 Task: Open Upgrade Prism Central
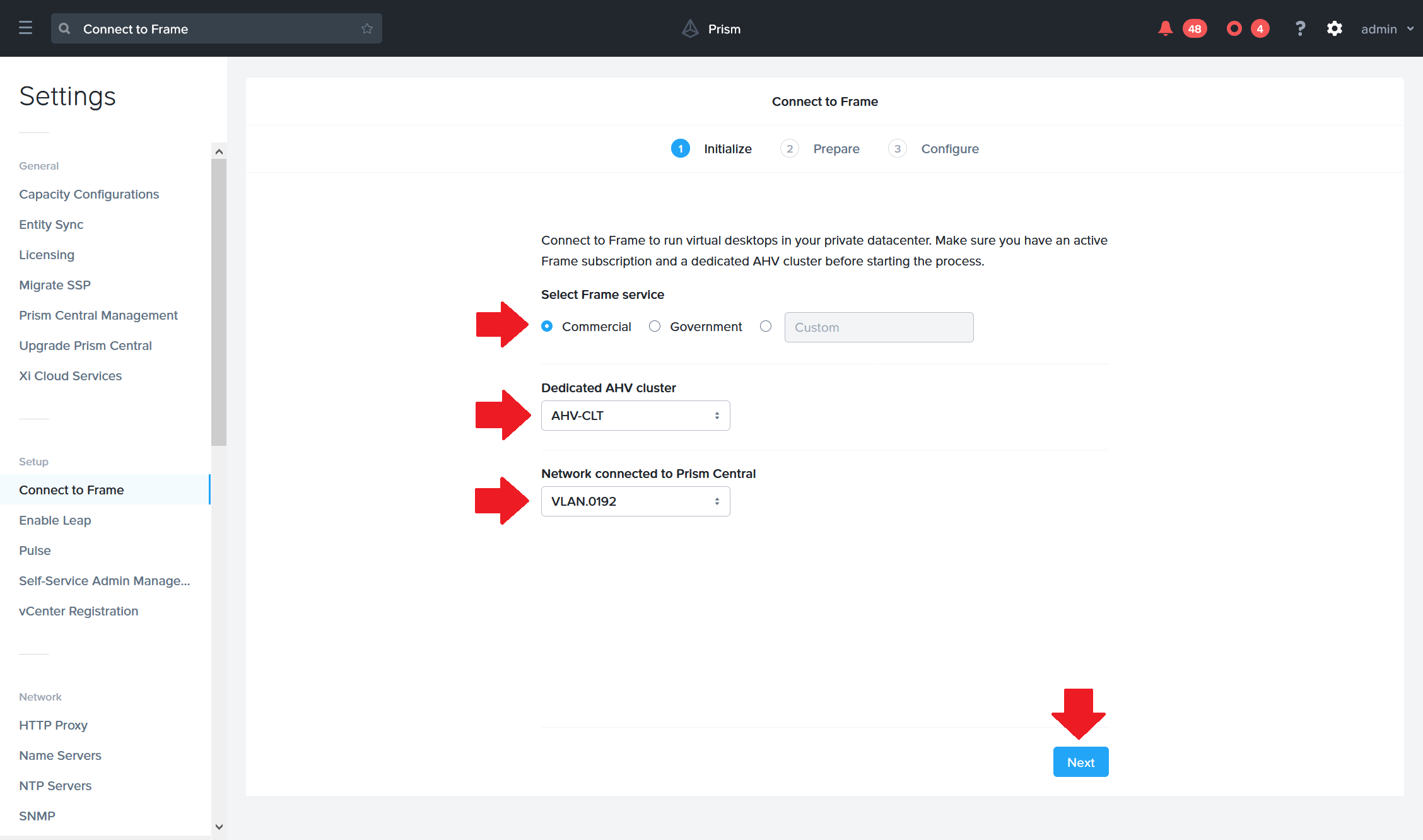point(85,346)
